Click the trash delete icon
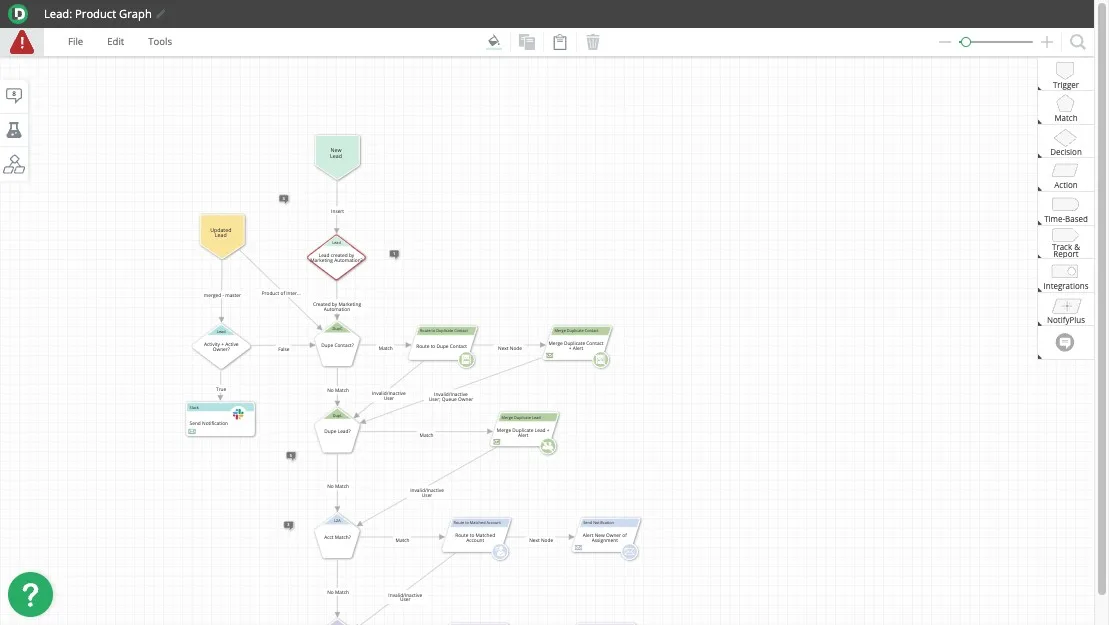Screen dimensions: 1109x625 593,42
